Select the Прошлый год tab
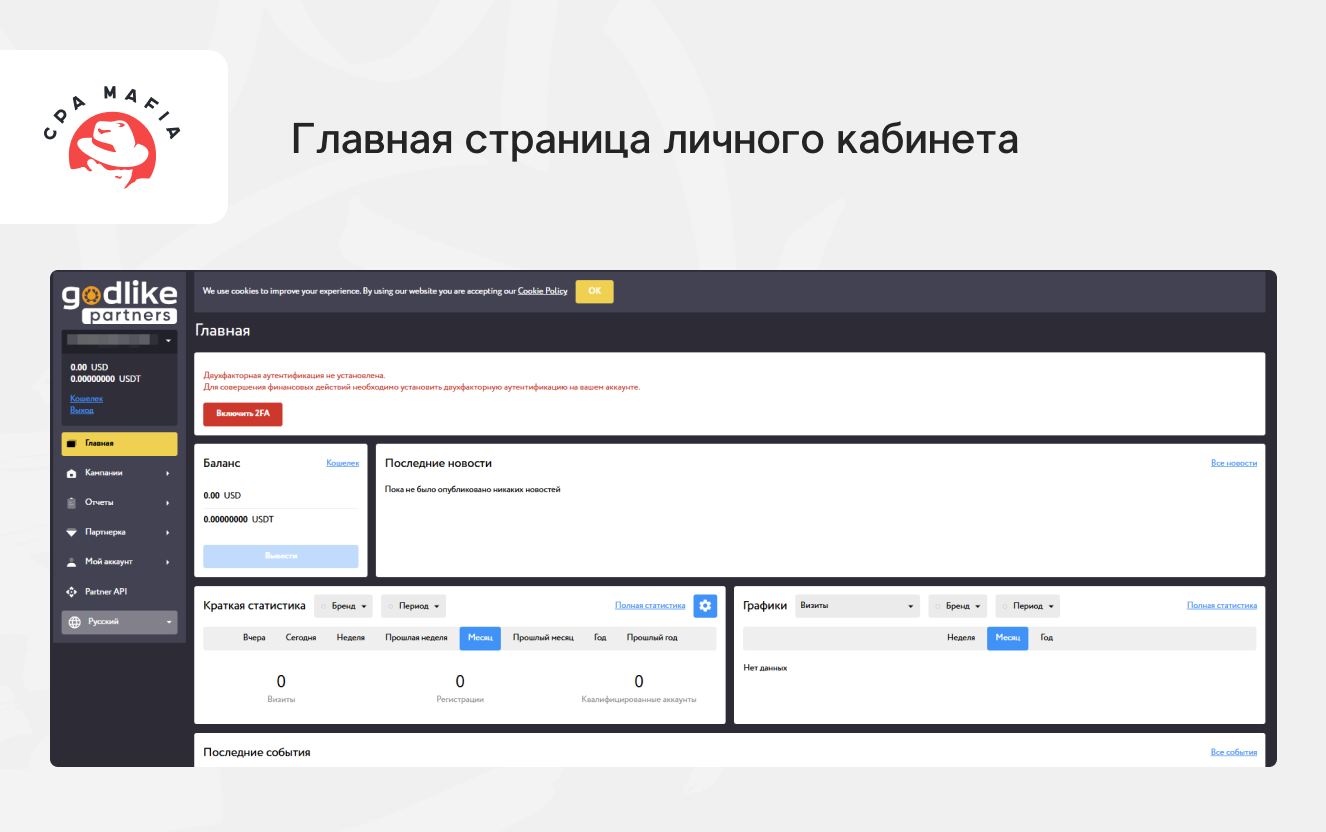The height and width of the screenshot is (832, 1326). click(x=652, y=638)
